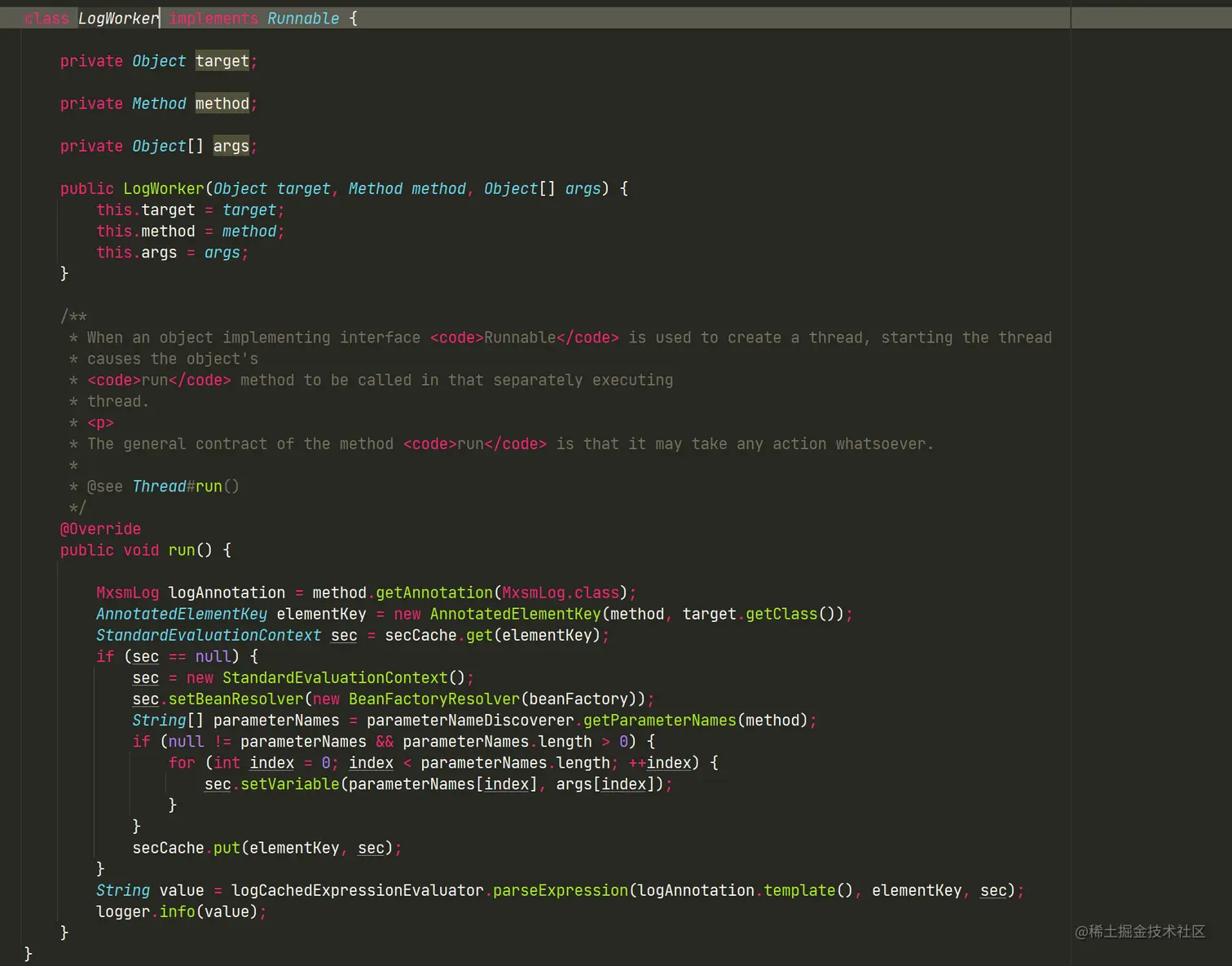This screenshot has width=1232, height=966.
Task: Select the highlighted method field name
Action: click(x=222, y=104)
